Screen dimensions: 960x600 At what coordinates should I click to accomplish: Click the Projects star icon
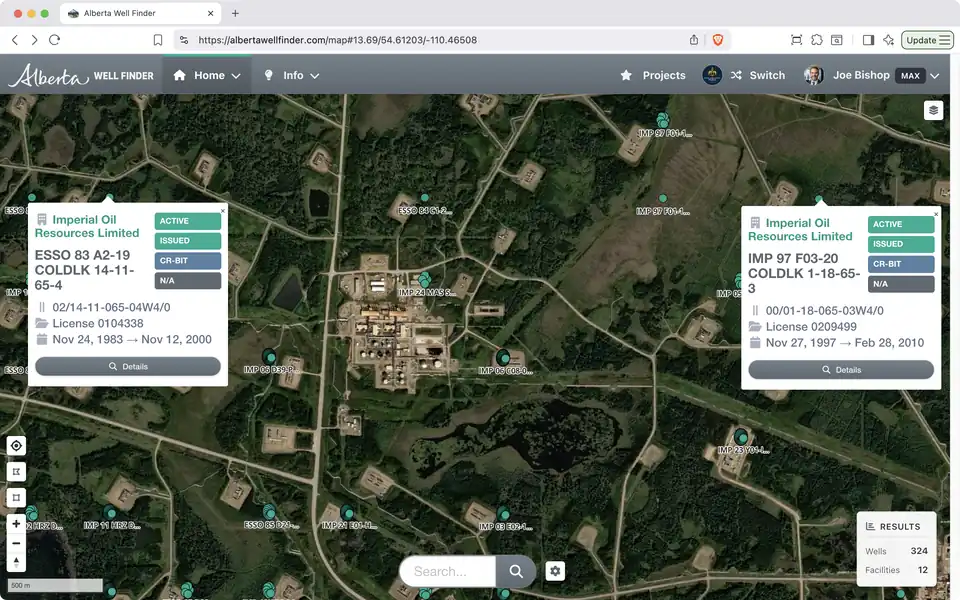click(626, 75)
